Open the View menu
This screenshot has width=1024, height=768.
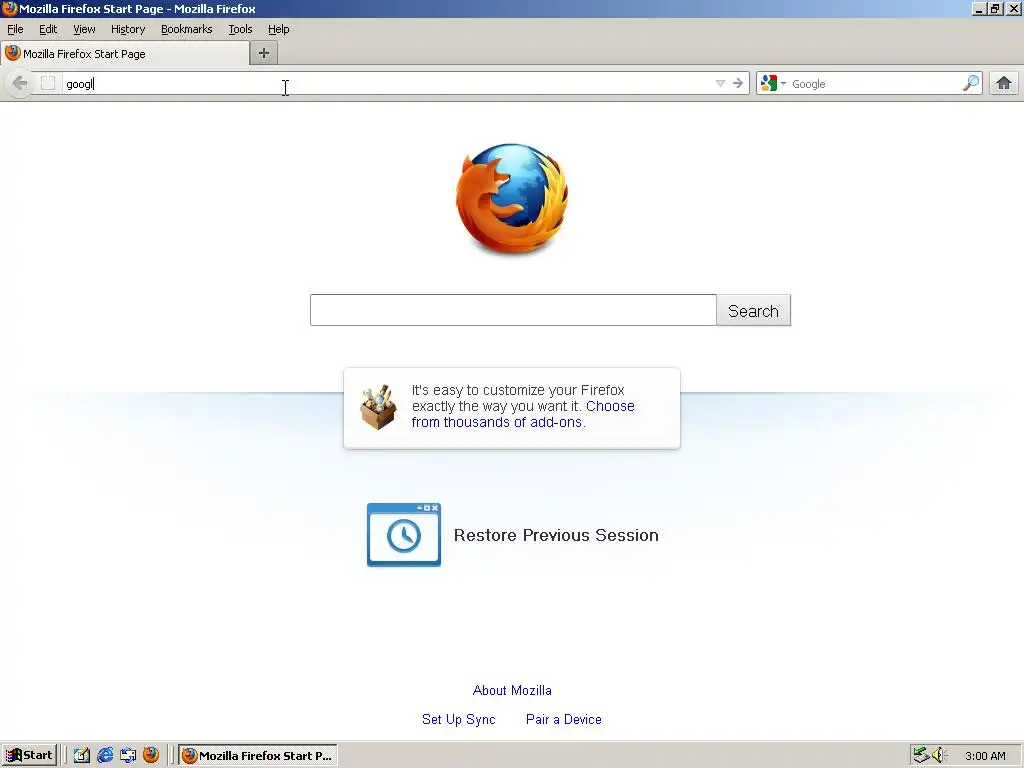point(84,29)
